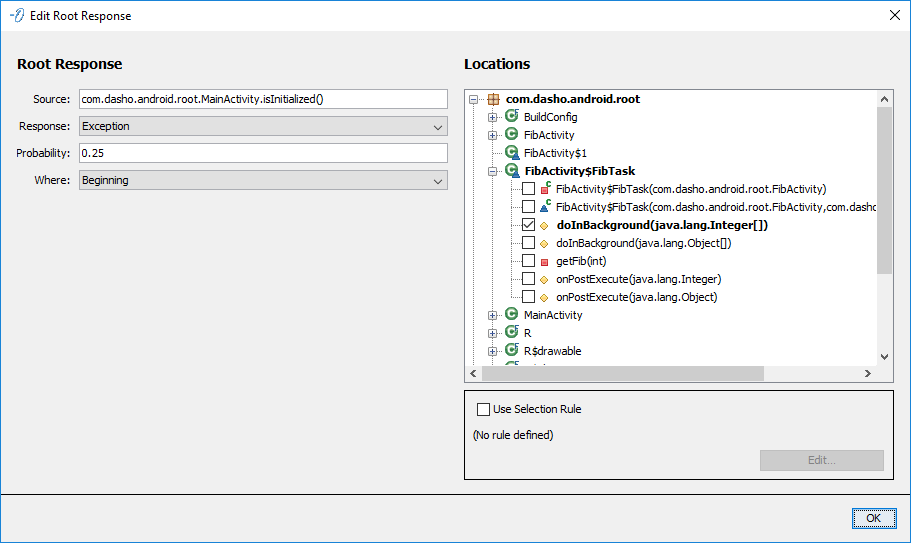This screenshot has height=543, width=911.
Task: Click the FibActivity$1 class icon
Action: pos(512,153)
